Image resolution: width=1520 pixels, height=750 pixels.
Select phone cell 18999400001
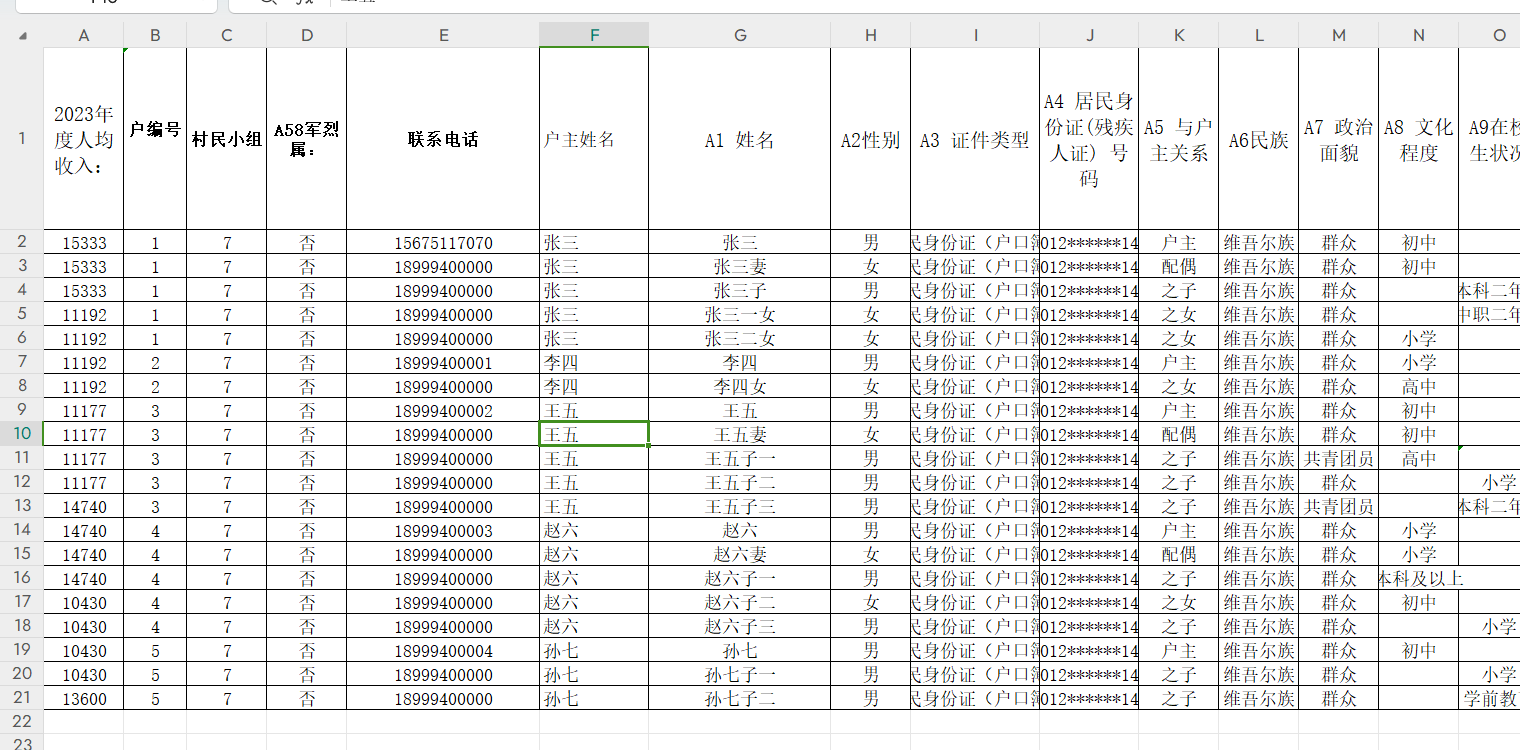coord(443,362)
